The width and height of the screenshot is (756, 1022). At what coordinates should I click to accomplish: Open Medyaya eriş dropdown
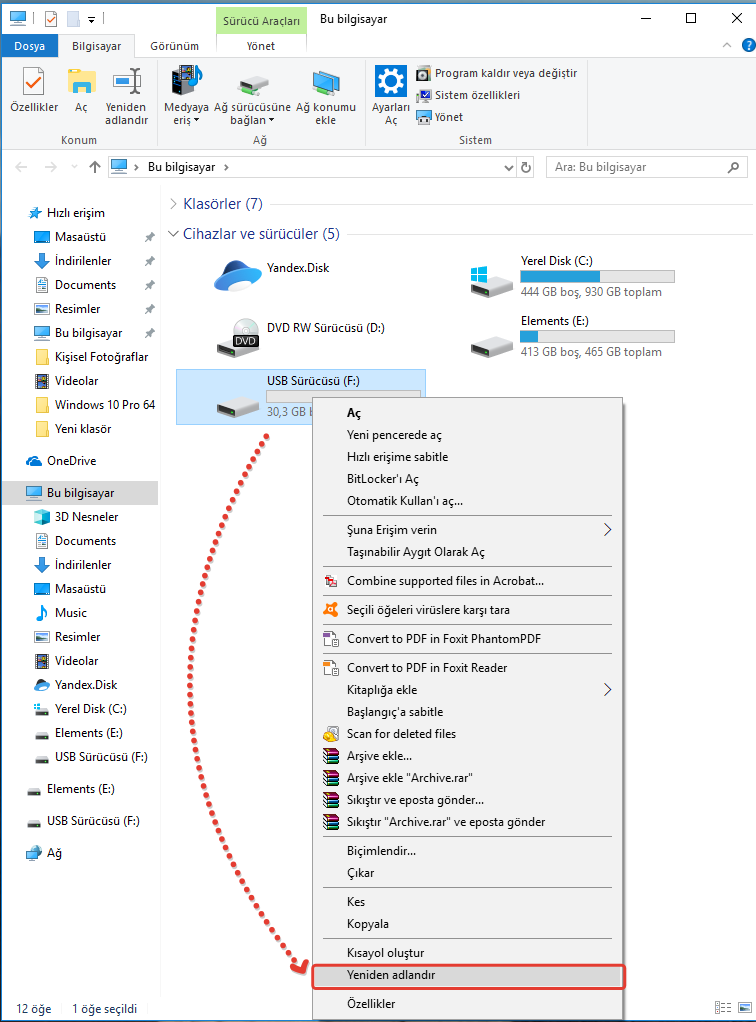pos(186,98)
